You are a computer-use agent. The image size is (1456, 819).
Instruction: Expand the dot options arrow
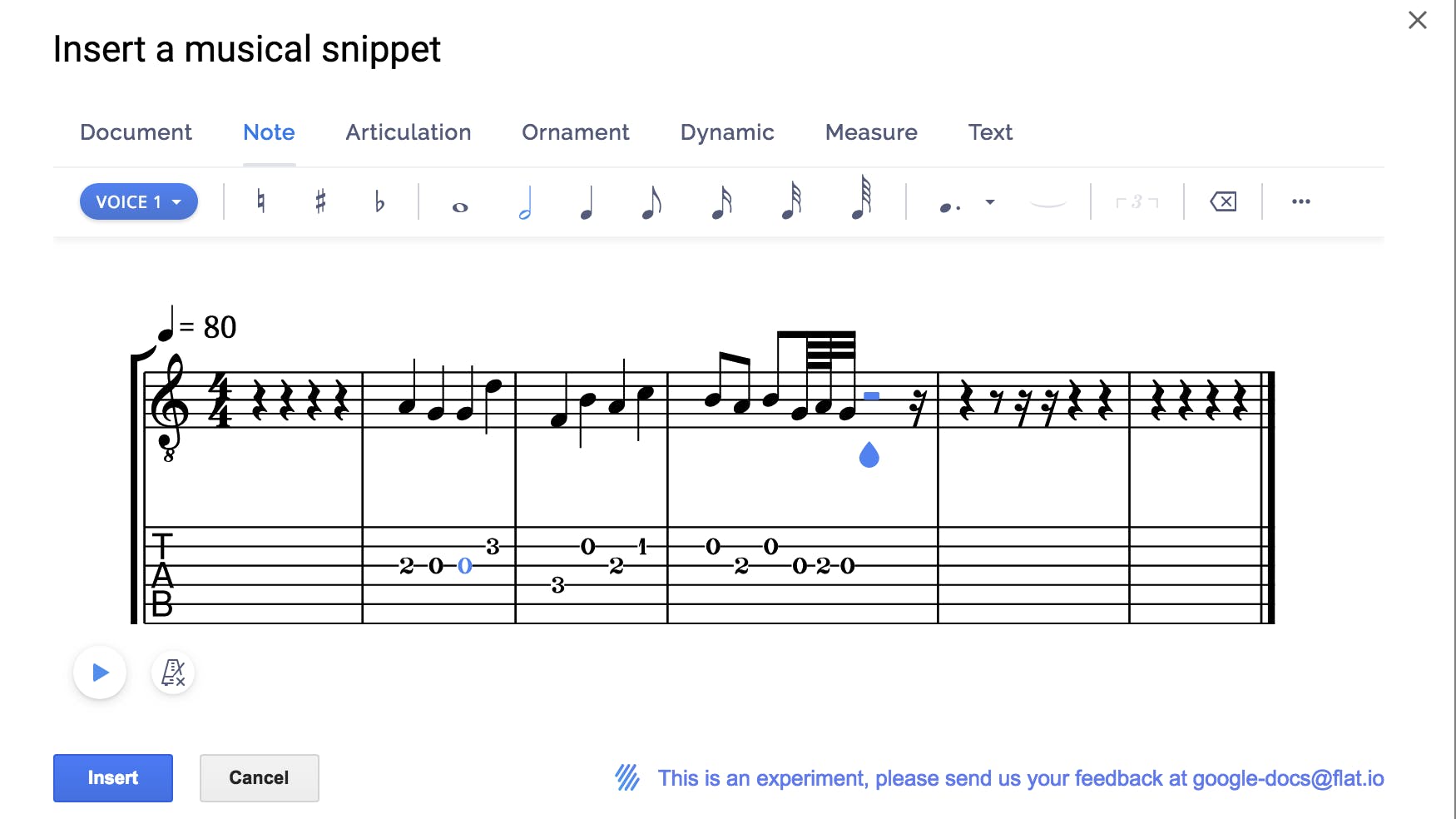point(990,201)
